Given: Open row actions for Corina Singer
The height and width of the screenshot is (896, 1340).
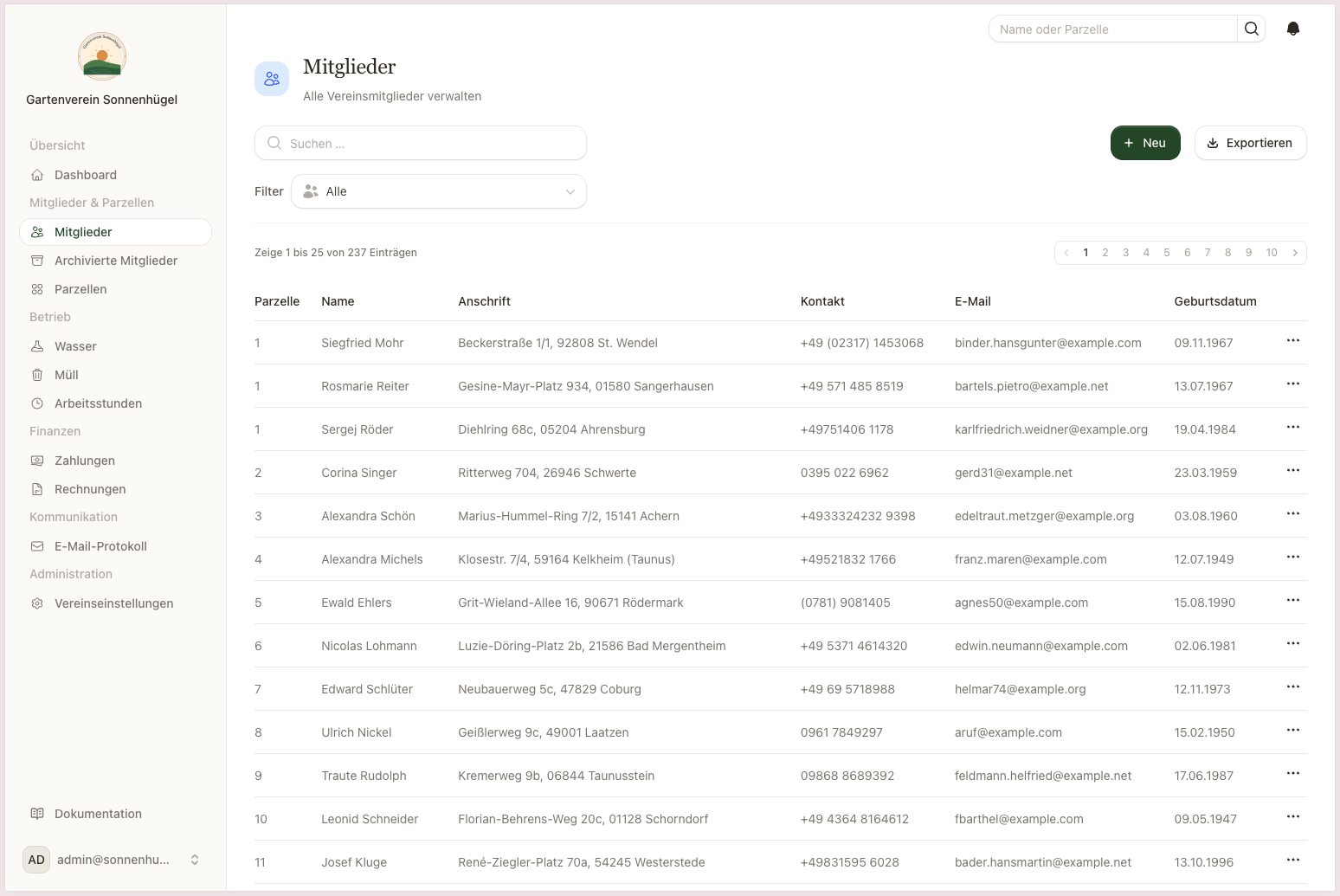Looking at the screenshot, I should click(1293, 471).
